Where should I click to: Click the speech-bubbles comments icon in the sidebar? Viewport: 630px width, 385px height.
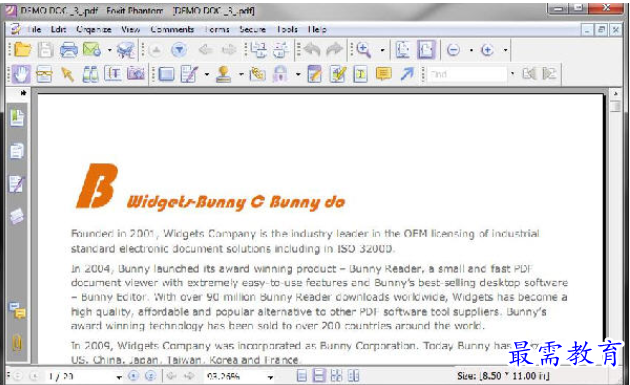(x=17, y=310)
